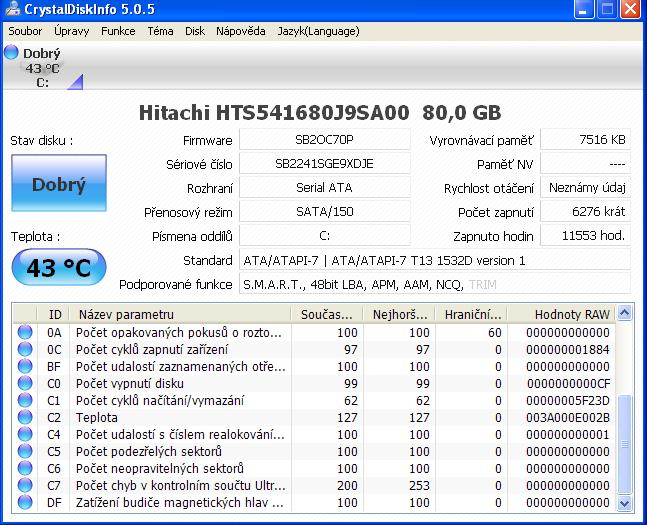Open the Nápověda menu
Screen dimensions: 647x525
point(241,31)
